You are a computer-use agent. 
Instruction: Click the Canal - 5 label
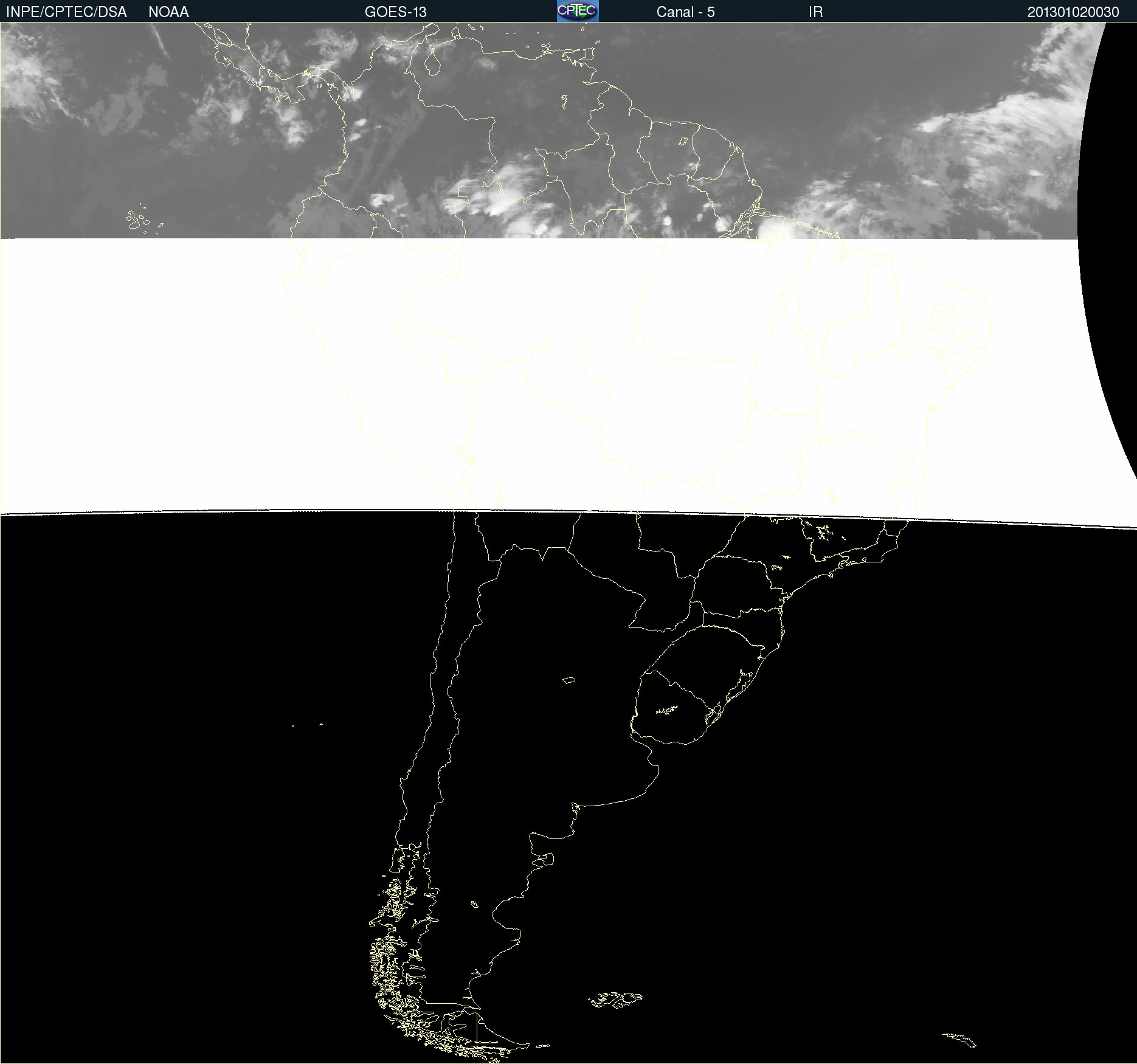[x=685, y=12]
